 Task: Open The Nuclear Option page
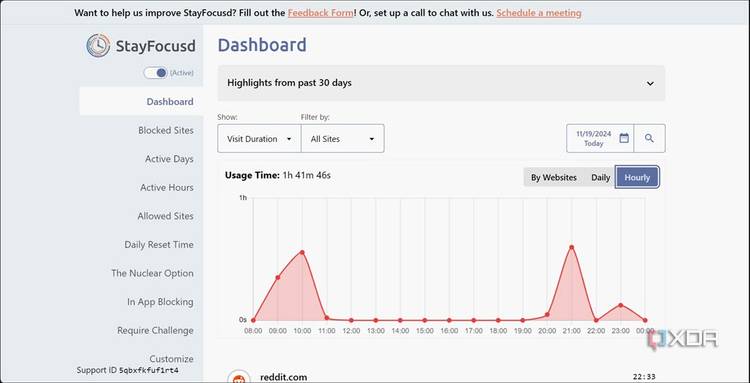pos(153,273)
